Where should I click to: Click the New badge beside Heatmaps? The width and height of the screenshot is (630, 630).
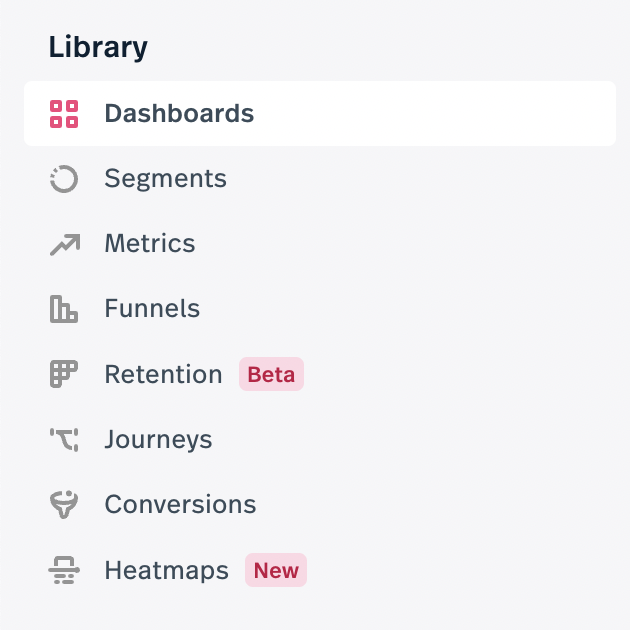276,570
